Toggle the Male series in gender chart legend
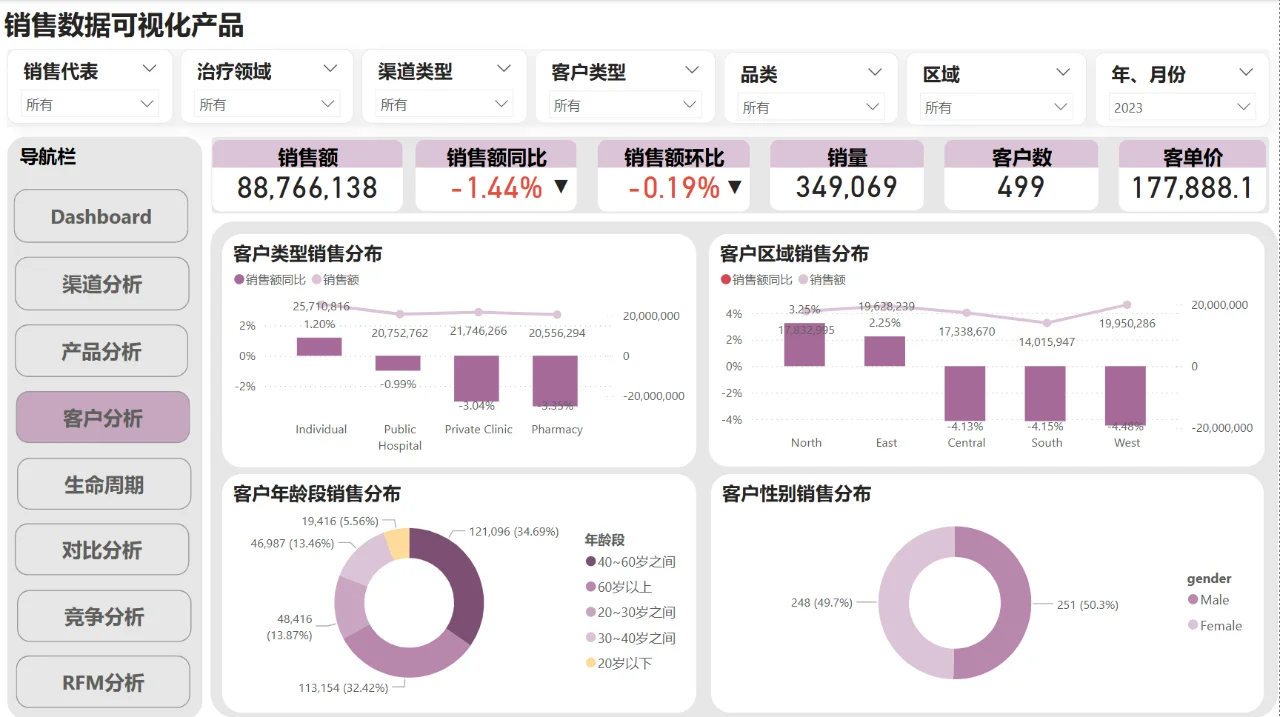 (x=1211, y=600)
